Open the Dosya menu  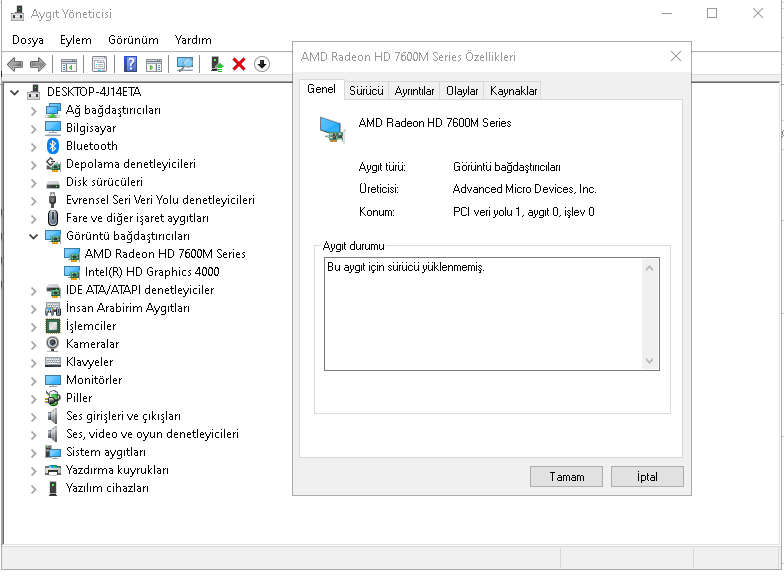pos(28,40)
